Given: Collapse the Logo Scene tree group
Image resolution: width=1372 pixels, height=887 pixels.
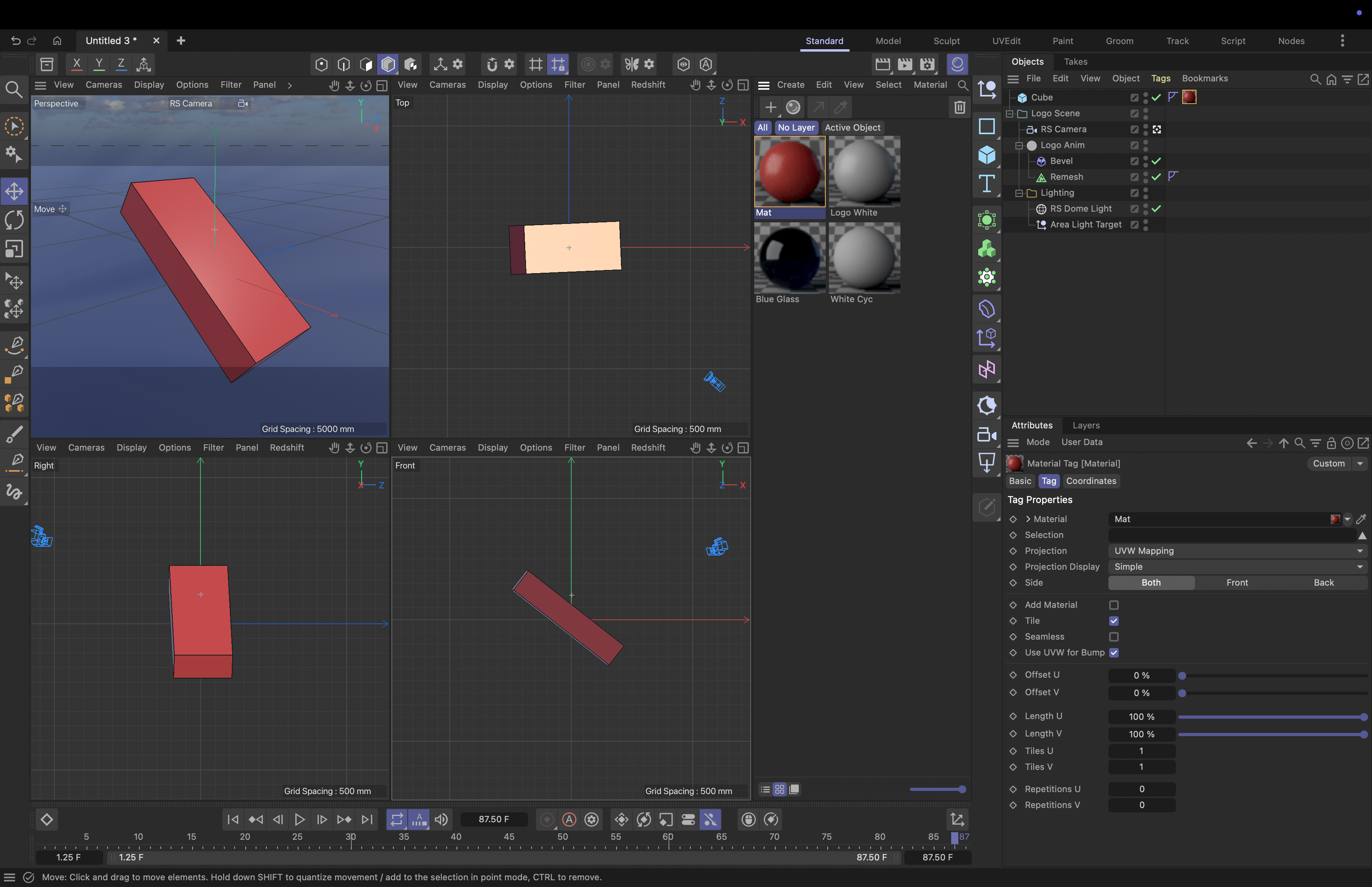Looking at the screenshot, I should click(x=1010, y=114).
